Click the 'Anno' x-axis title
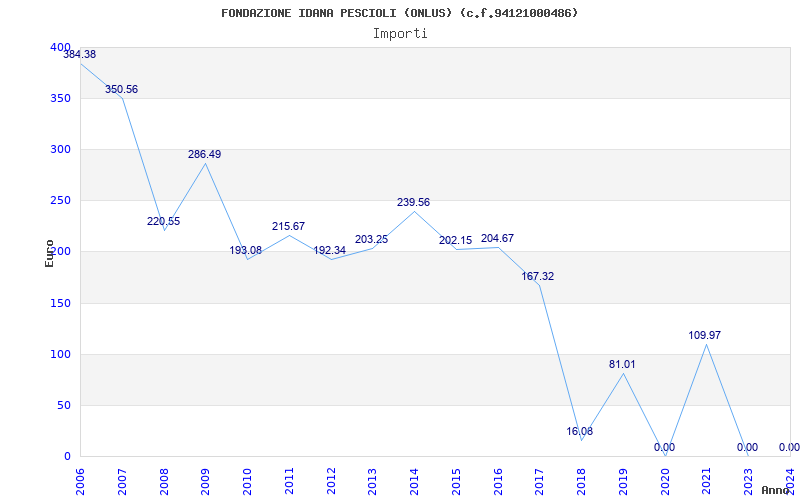Screen dimensions: 800x500 tap(775, 490)
